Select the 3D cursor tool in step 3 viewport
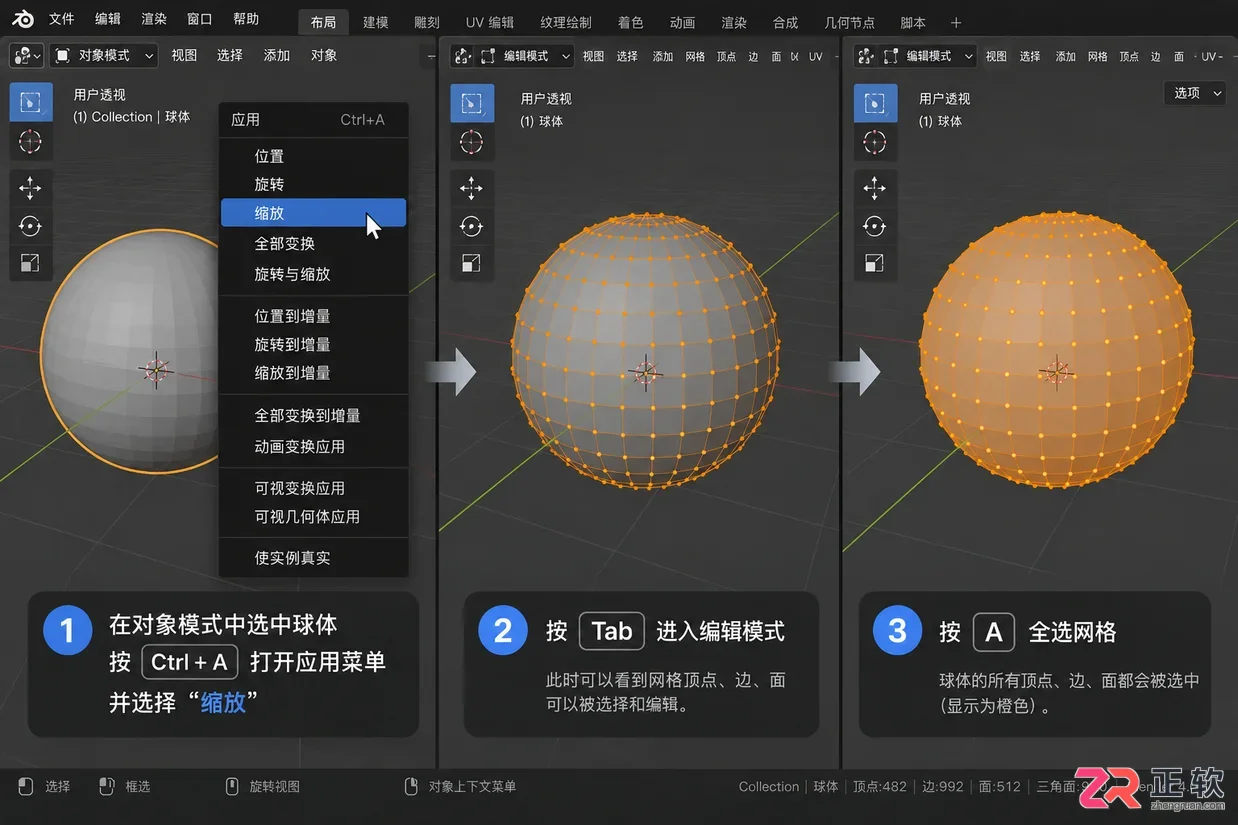 click(874, 141)
